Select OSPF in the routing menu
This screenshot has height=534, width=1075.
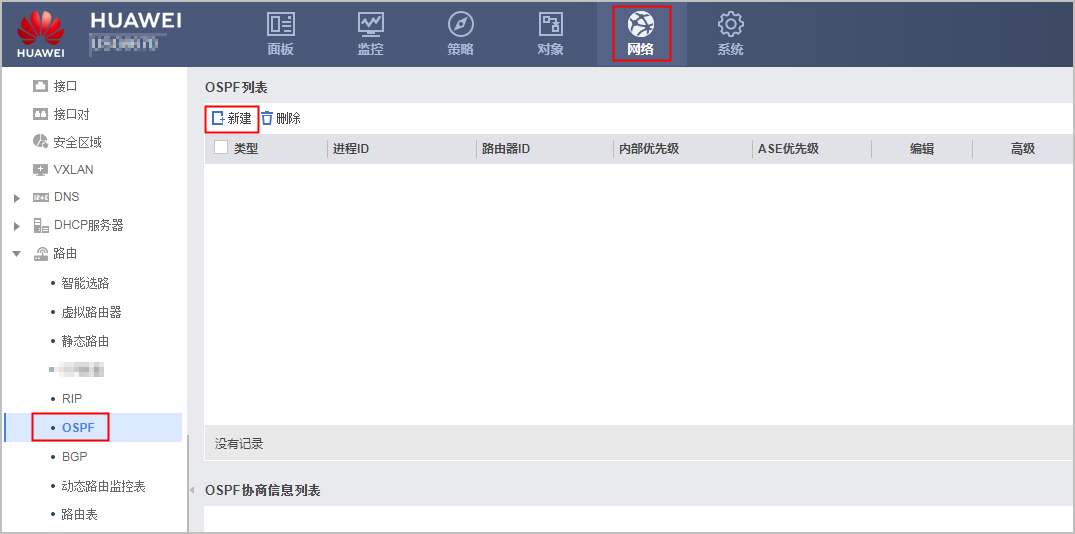click(78, 428)
